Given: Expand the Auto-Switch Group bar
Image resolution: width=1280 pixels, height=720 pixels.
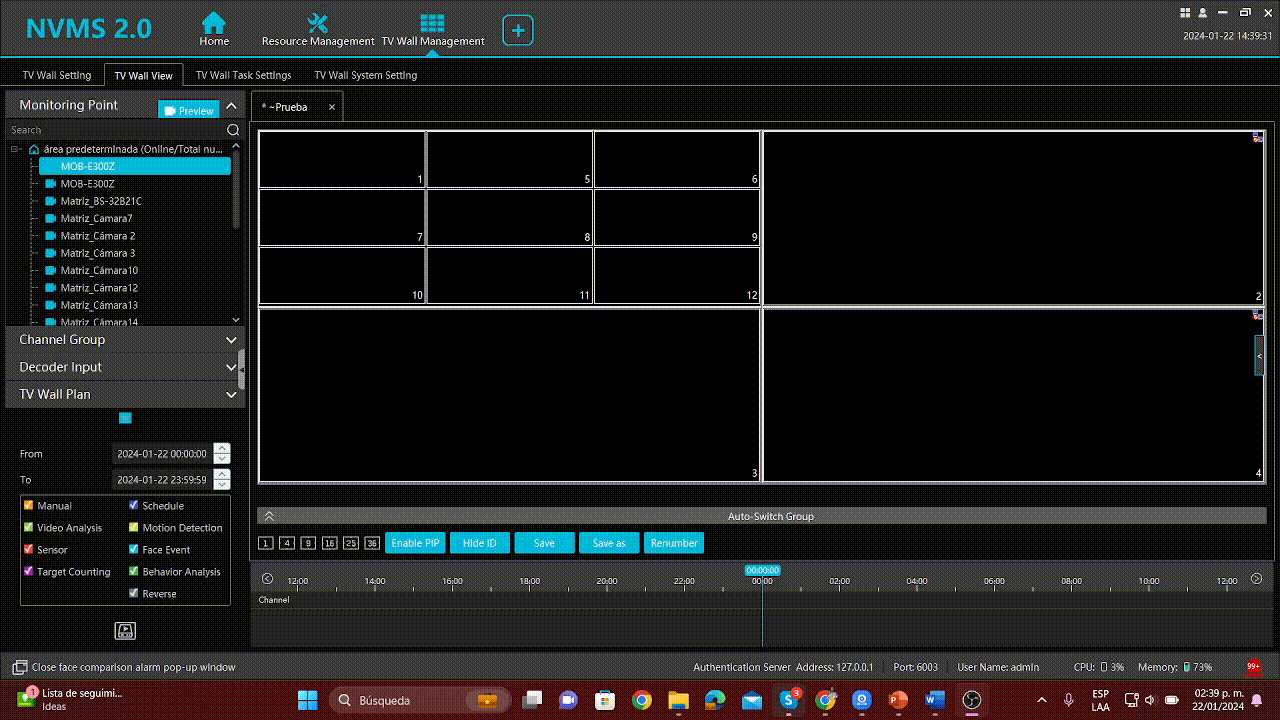Looking at the screenshot, I should pyautogui.click(x=269, y=516).
